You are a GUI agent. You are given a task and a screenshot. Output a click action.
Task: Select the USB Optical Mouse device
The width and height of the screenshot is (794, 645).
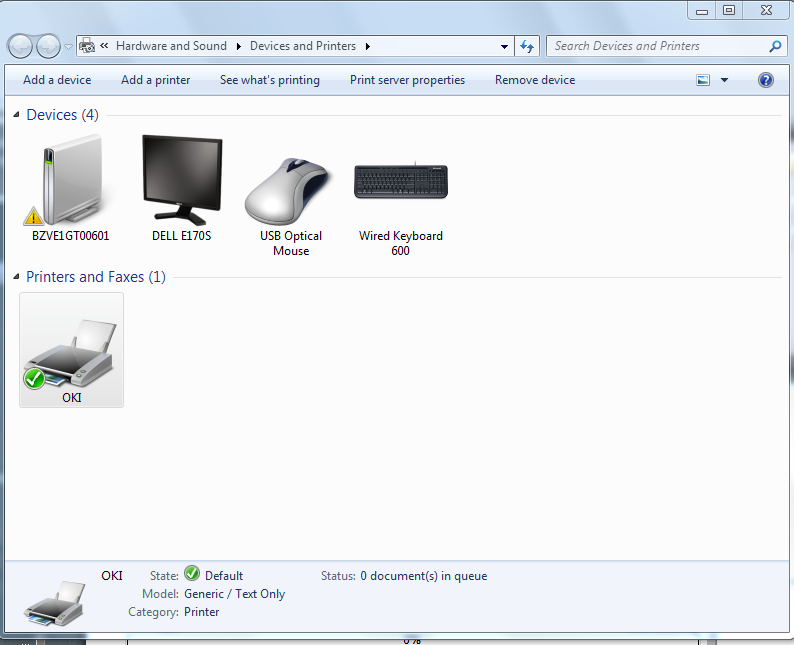tap(290, 190)
